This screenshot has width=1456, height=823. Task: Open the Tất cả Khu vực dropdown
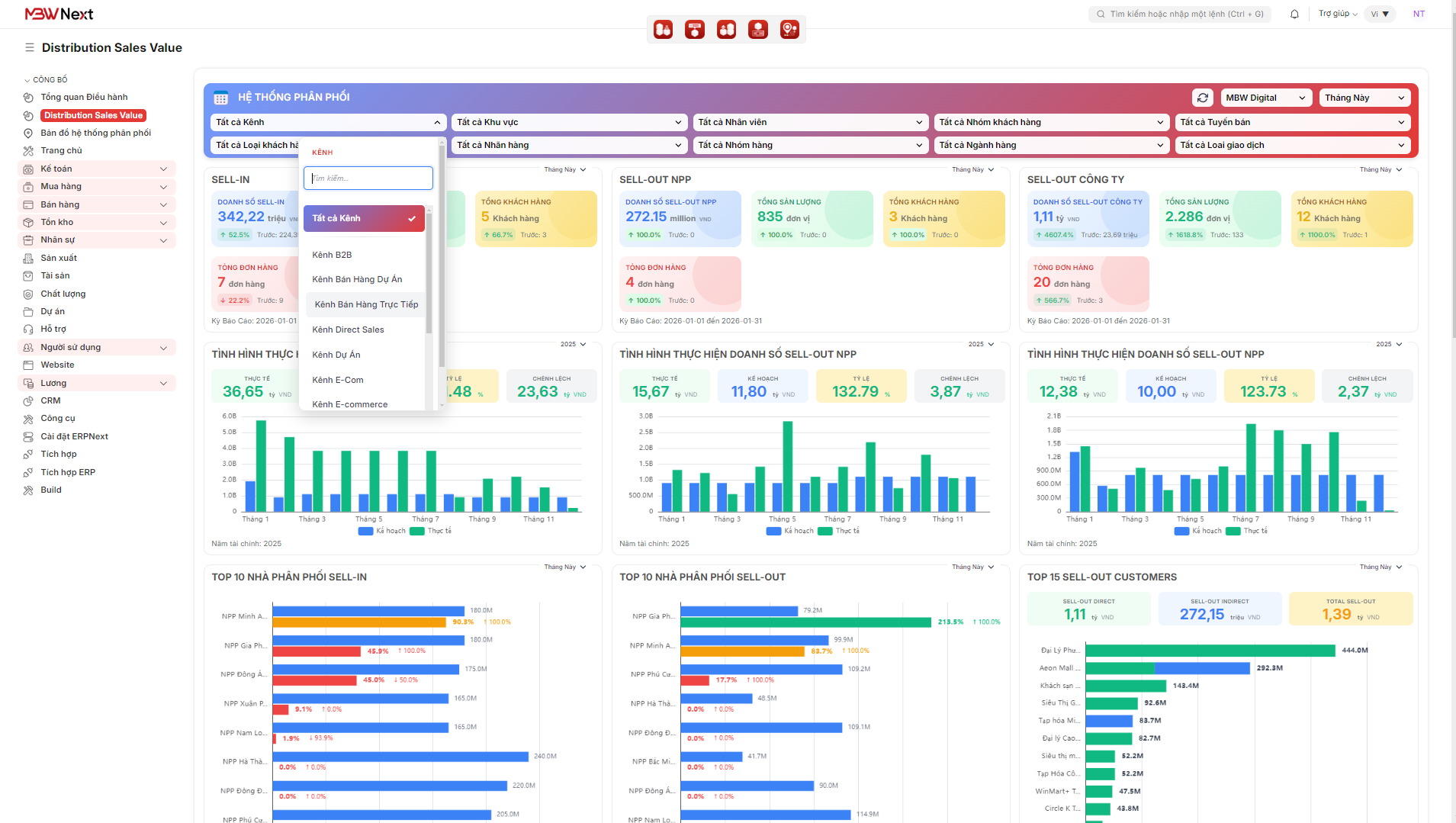569,122
